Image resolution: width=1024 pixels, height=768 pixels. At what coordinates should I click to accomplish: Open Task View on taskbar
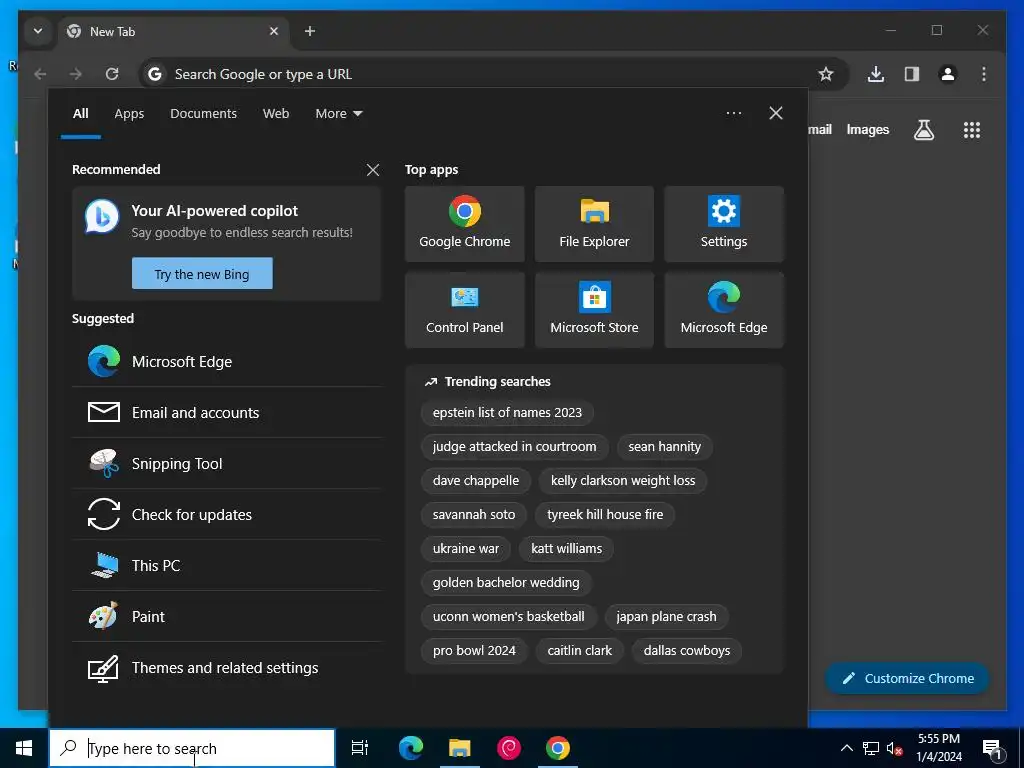click(359, 748)
